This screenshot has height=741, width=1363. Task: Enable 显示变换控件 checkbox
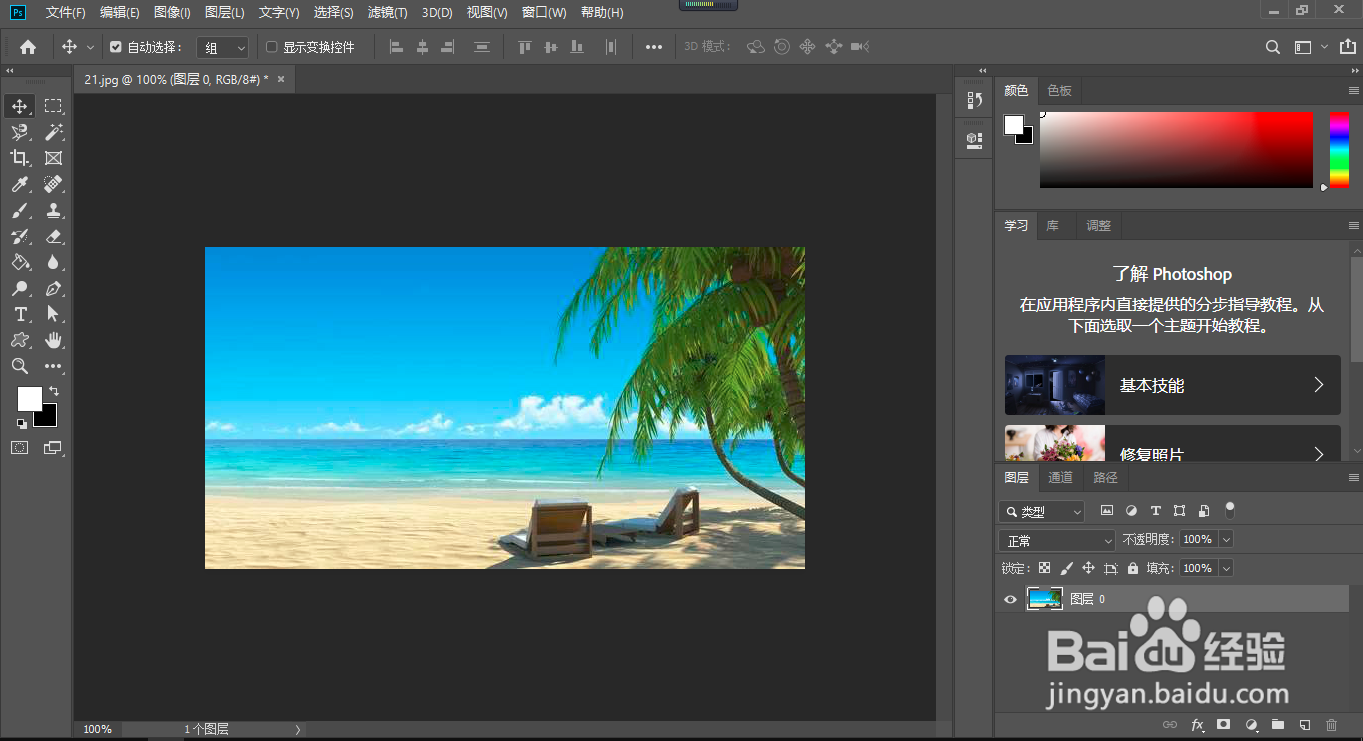click(271, 47)
